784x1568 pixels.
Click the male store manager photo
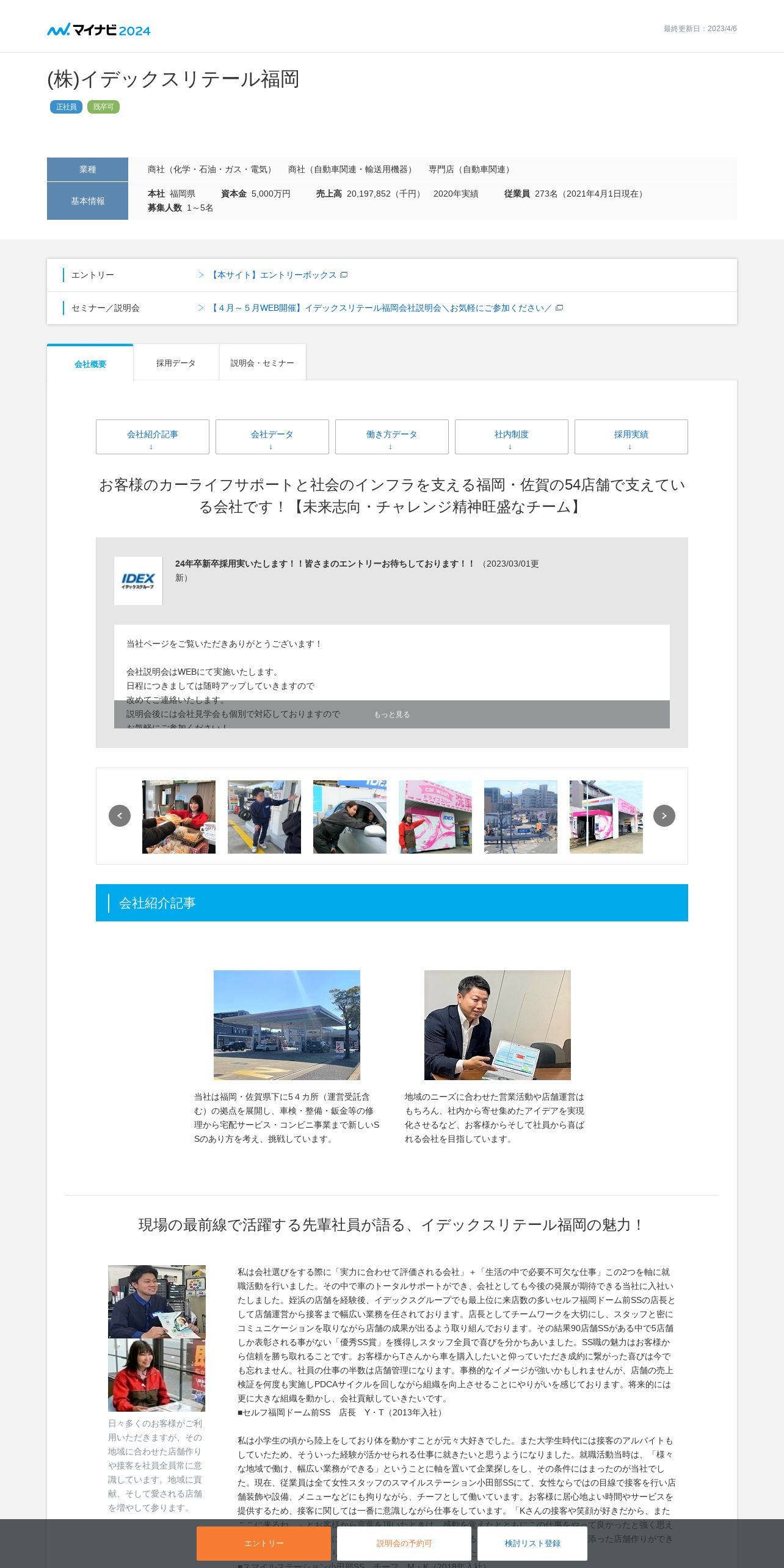tap(157, 1302)
